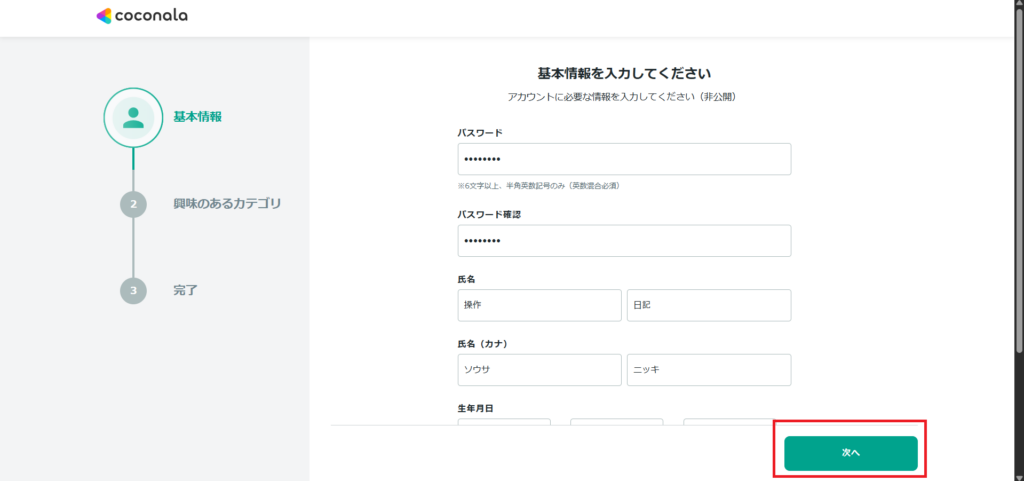Open the birth day dropdown under 生年月日
The height and width of the screenshot is (481, 1024).
coord(728,421)
